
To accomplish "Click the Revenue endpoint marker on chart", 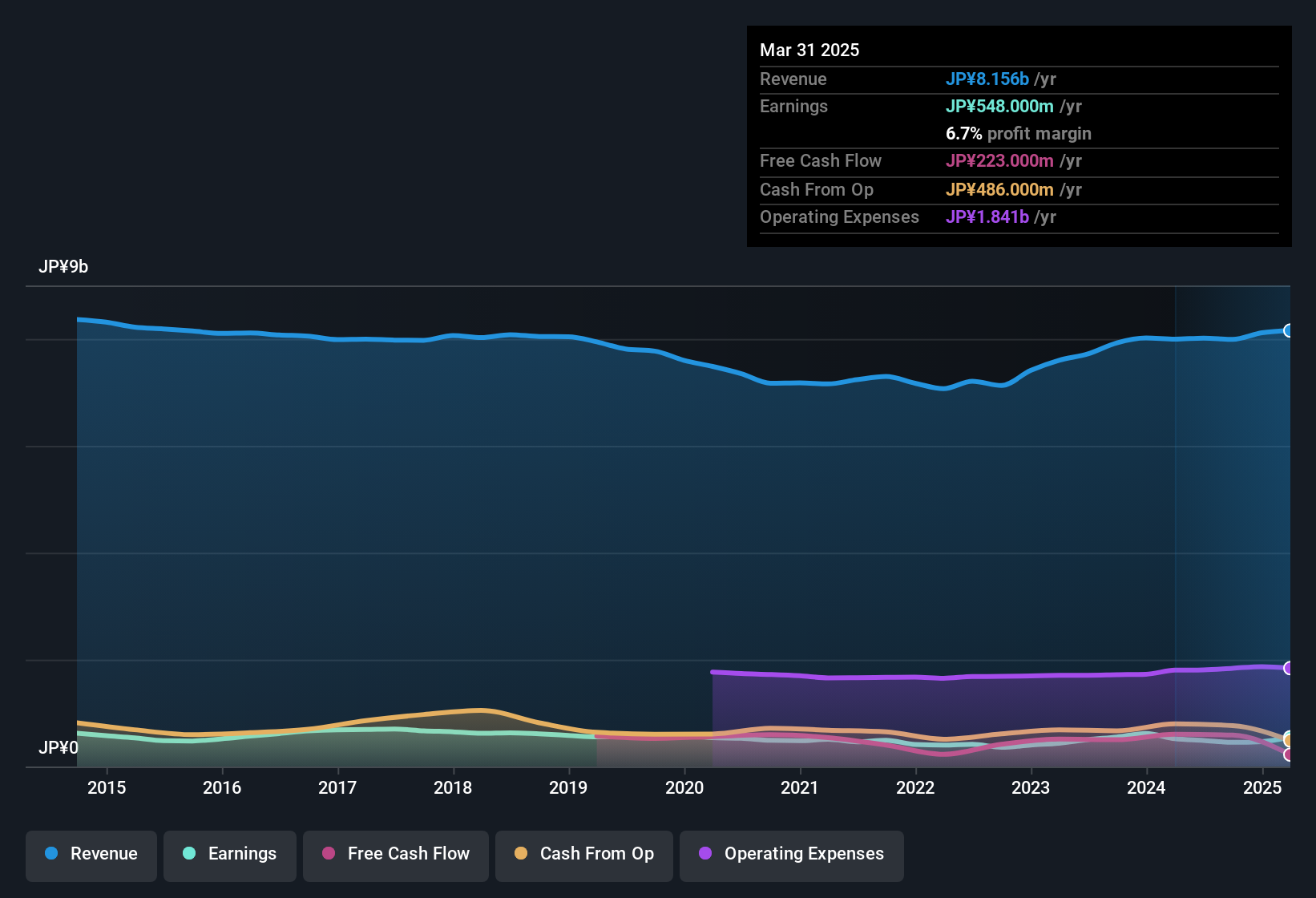I will click(1288, 330).
